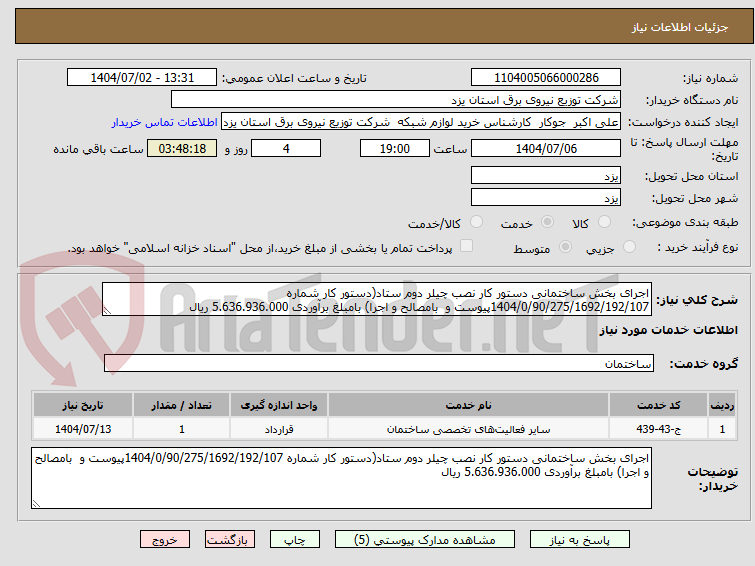Click the نوع فرآیند خرید label
The height and width of the screenshot is (566, 755).
698,247
